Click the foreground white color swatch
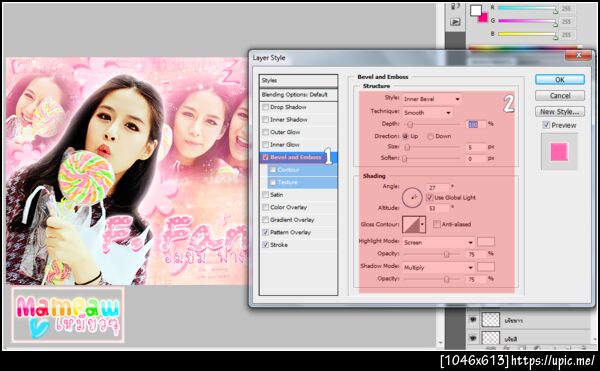Viewport: 600px width, 371px height. (x=476, y=10)
